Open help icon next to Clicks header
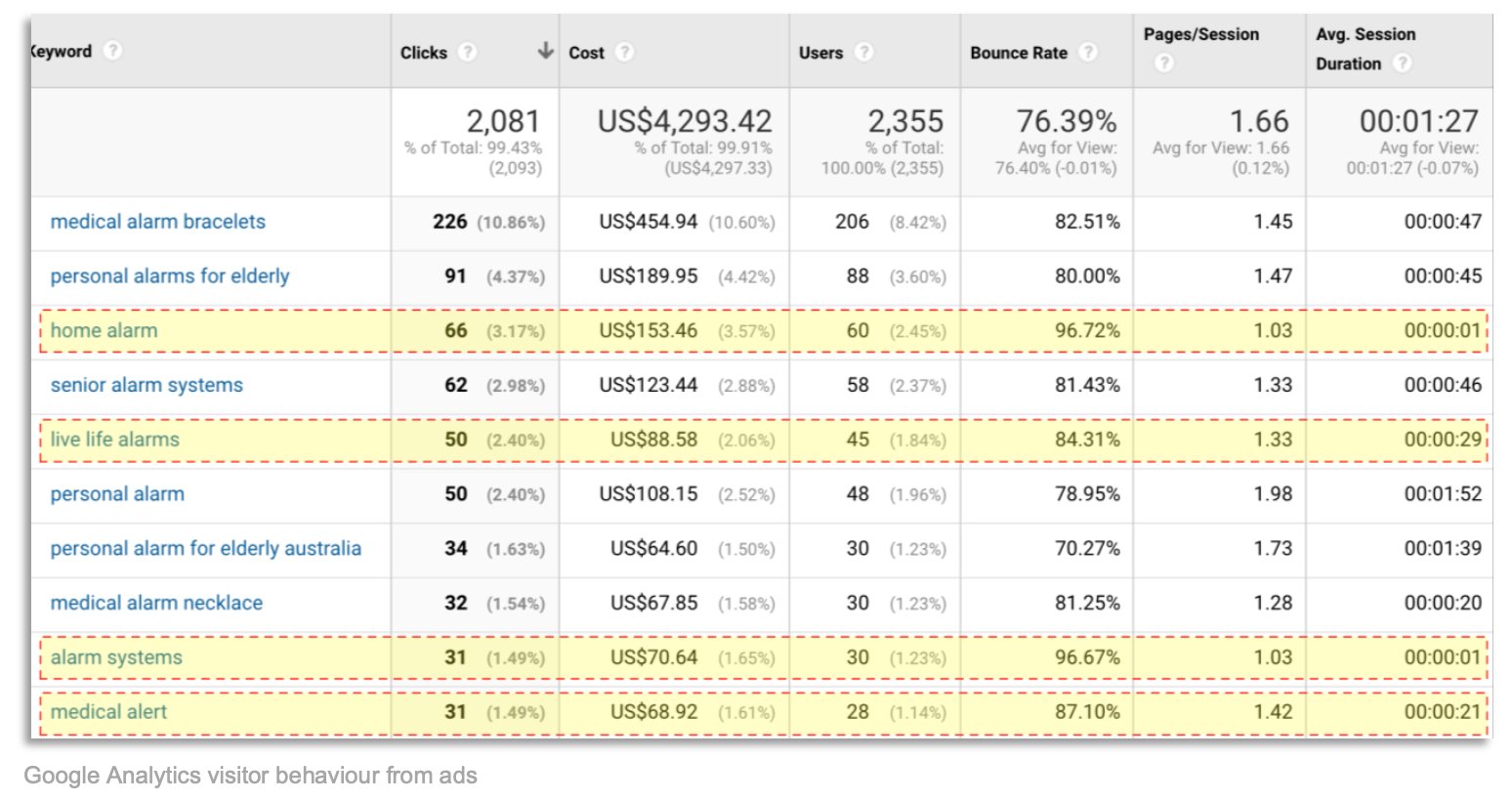Screen dimensions: 1512x801 point(468,52)
